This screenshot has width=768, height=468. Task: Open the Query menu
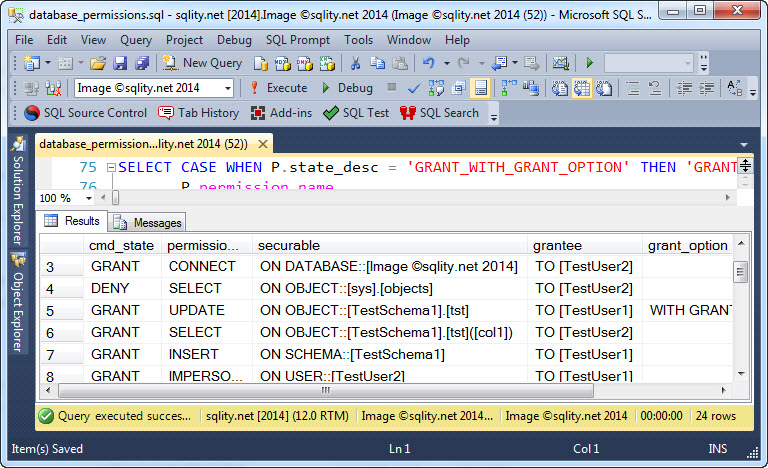click(136, 40)
